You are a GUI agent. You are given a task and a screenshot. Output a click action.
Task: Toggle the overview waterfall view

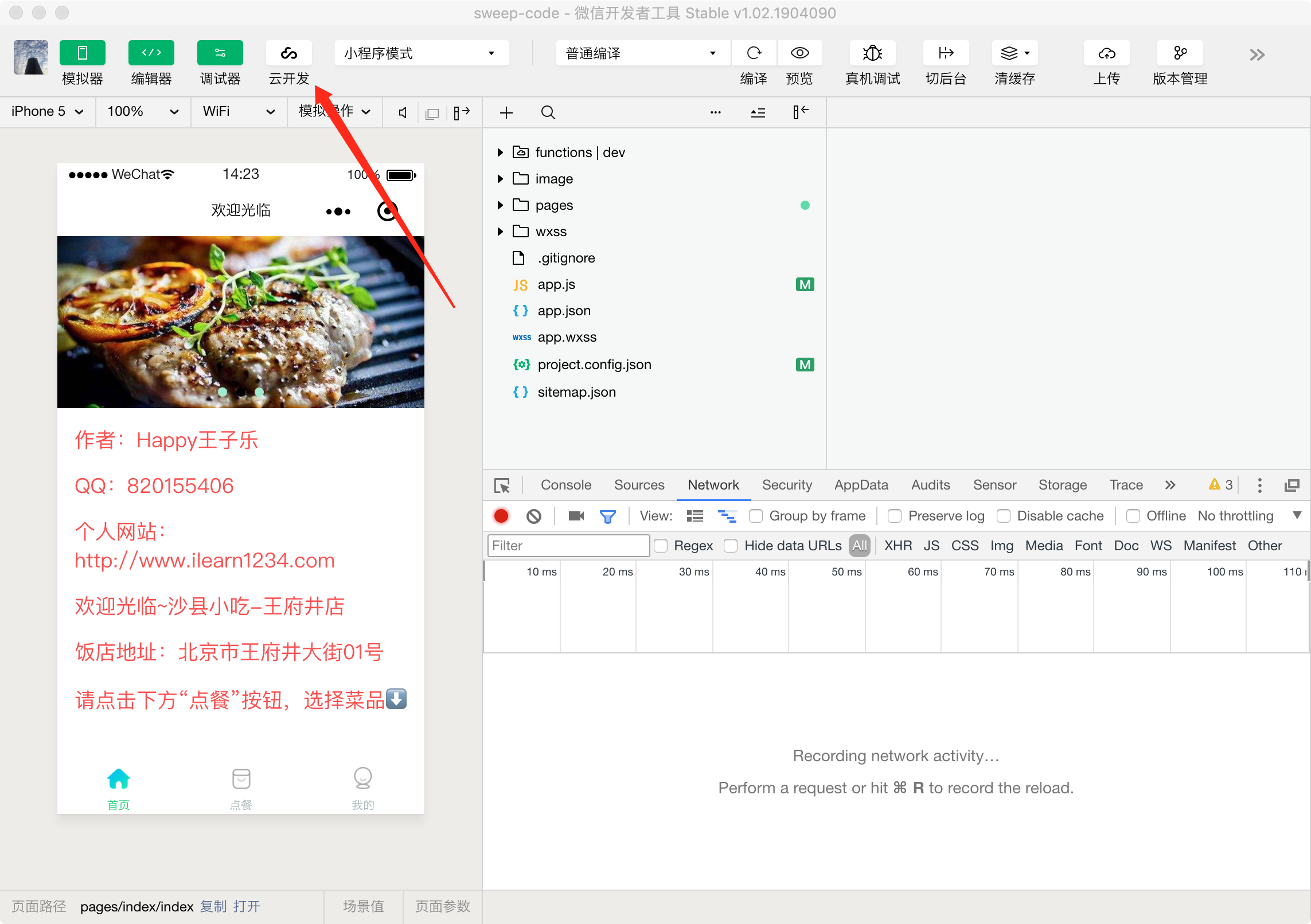(x=727, y=516)
